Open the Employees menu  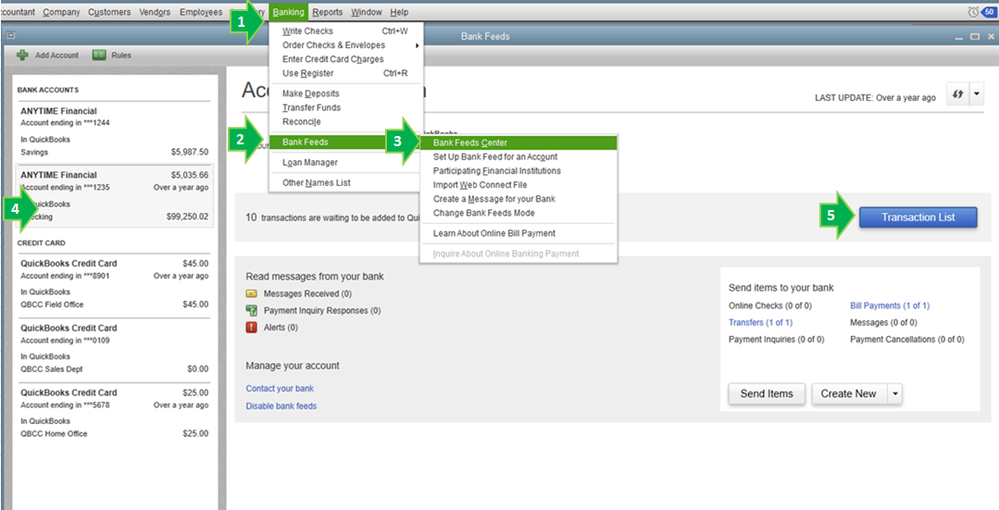coord(201,12)
